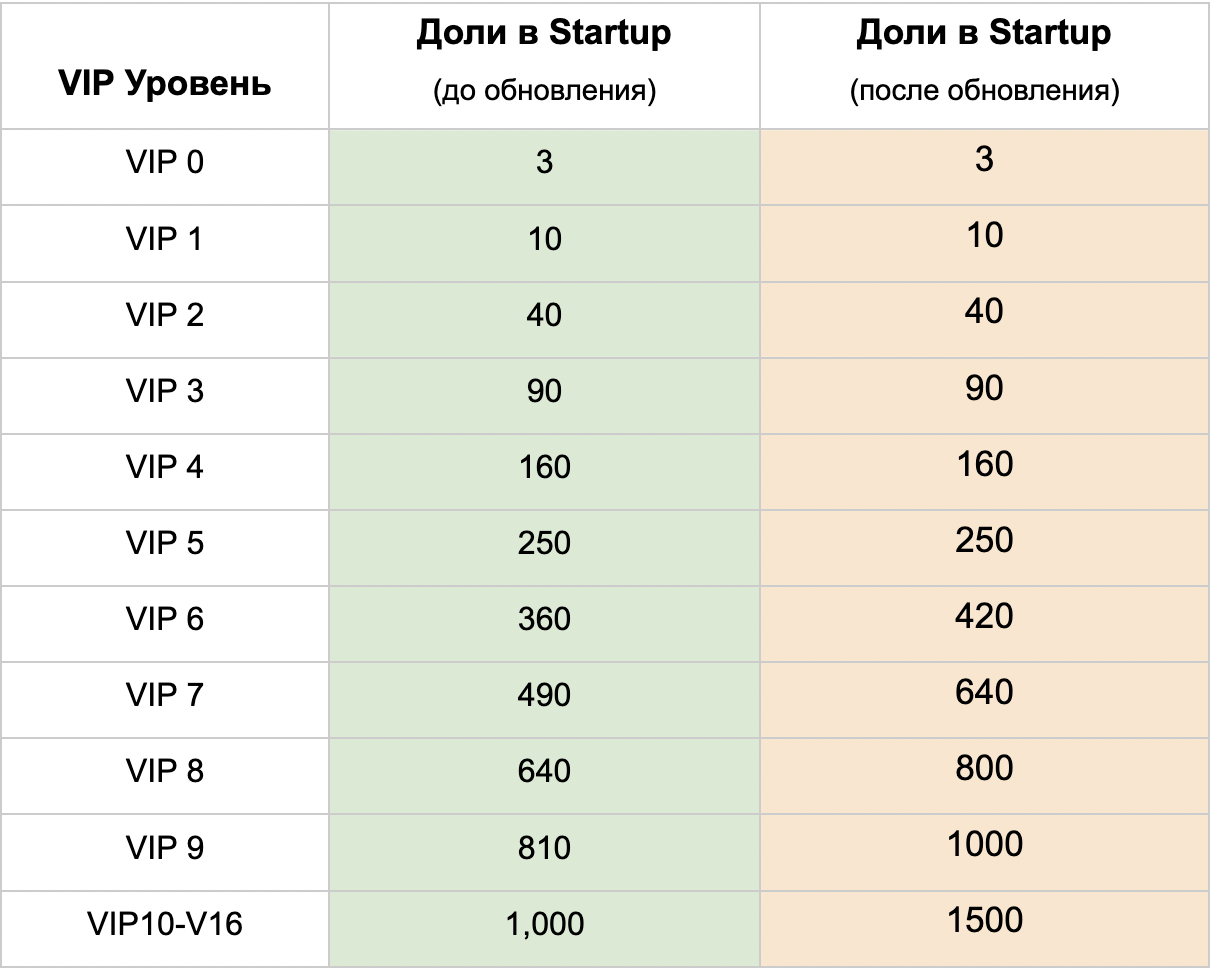Image resolution: width=1212 pixels, height=972 pixels.
Task: Click VIP 7 after-update value 640
Action: click(x=984, y=693)
